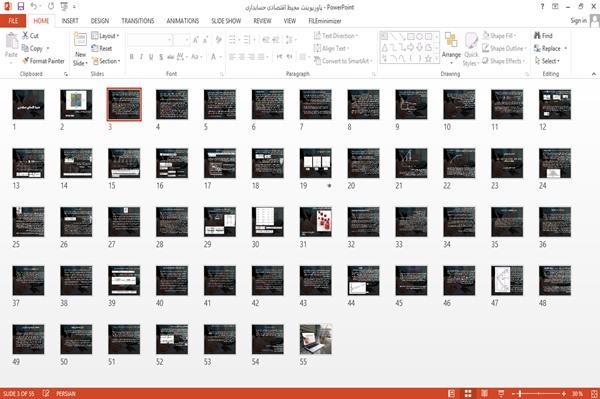
Task: Click zoom out minus button
Action: [x=514, y=393]
